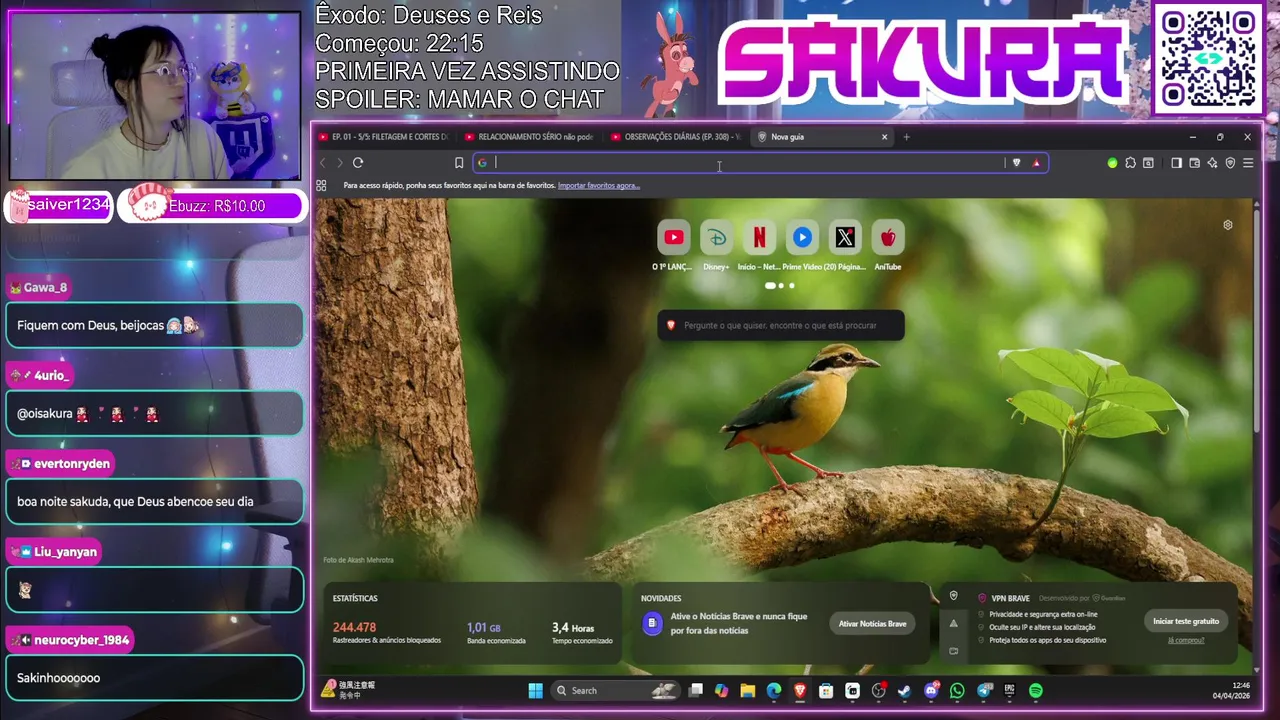
Task: Switch to RELACIONAMENTO SÉRIO tab
Action: click(530, 137)
